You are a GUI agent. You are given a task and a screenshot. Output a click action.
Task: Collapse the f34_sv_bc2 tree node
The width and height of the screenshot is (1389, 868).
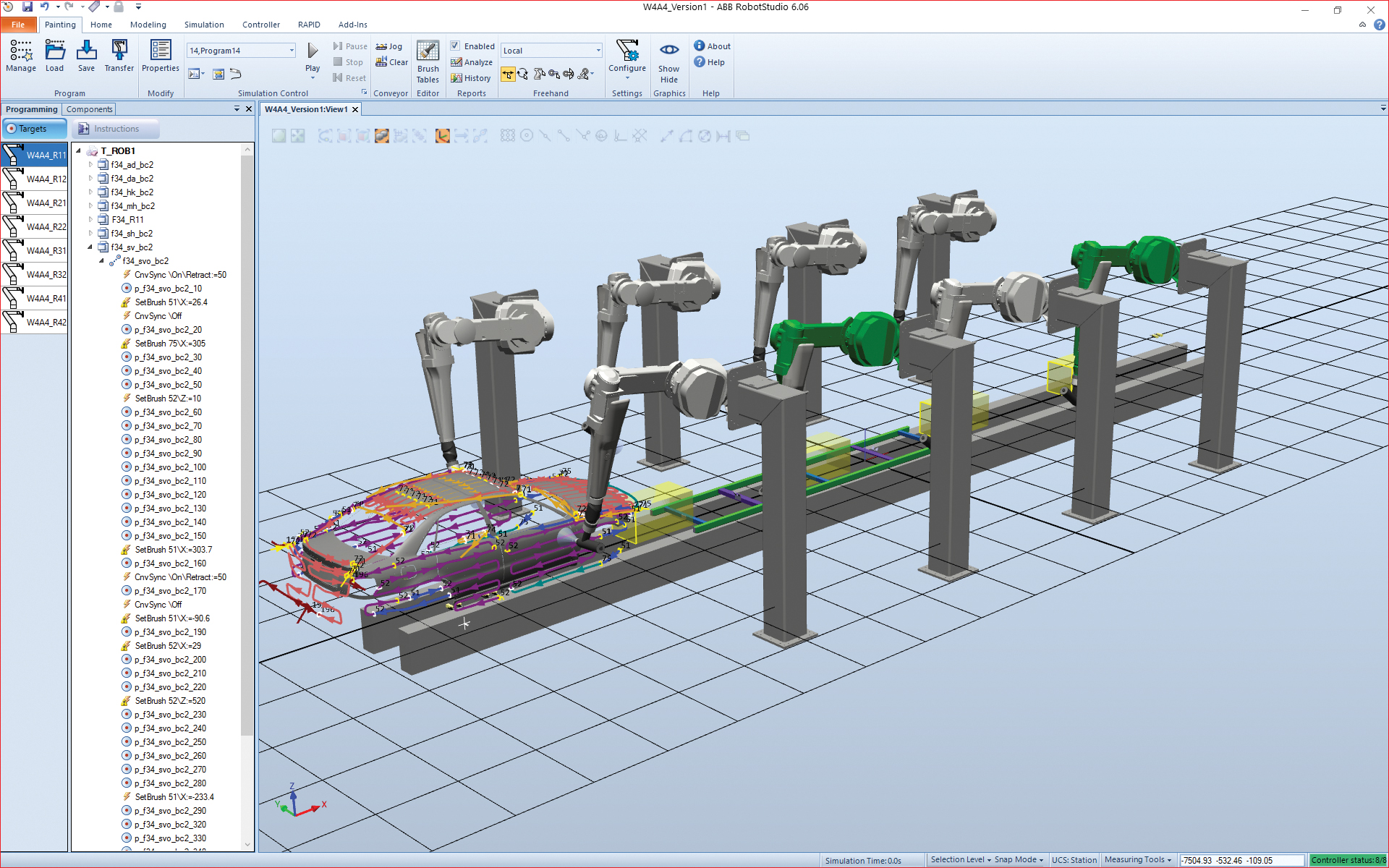point(90,247)
